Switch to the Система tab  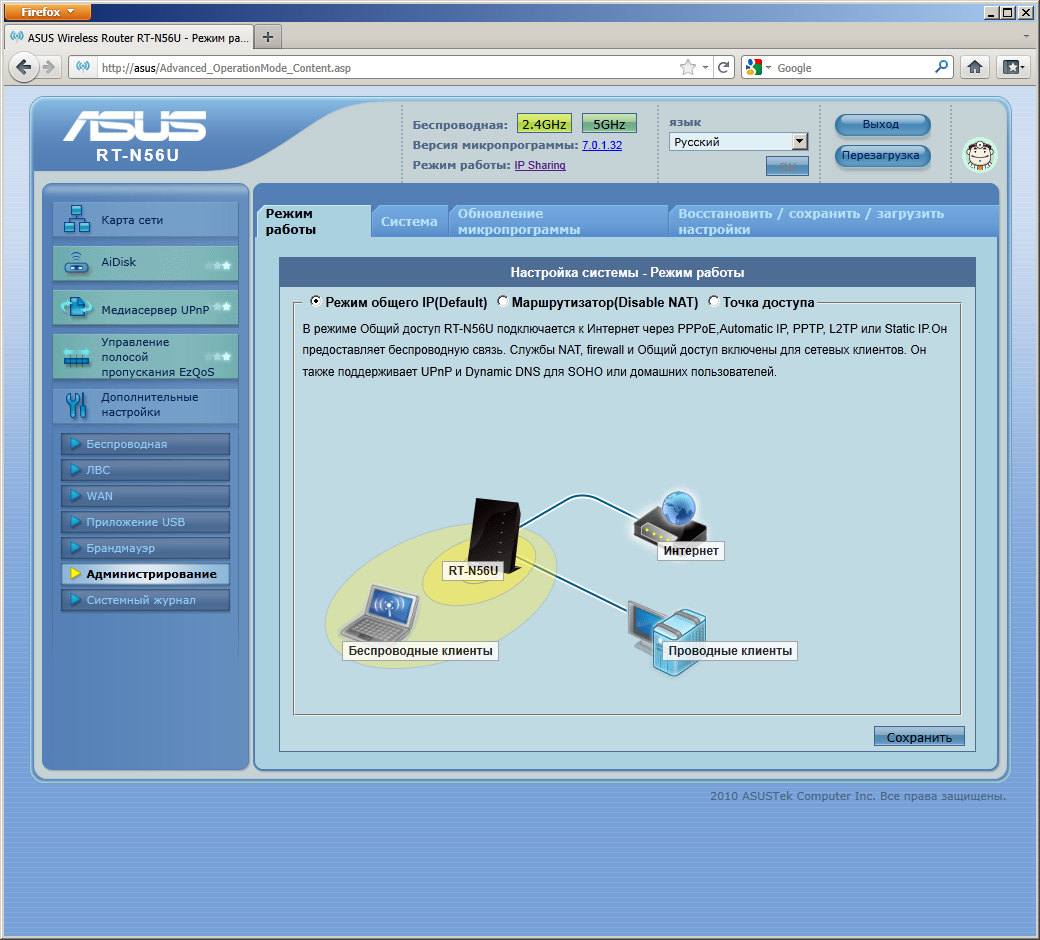pyautogui.click(x=409, y=221)
